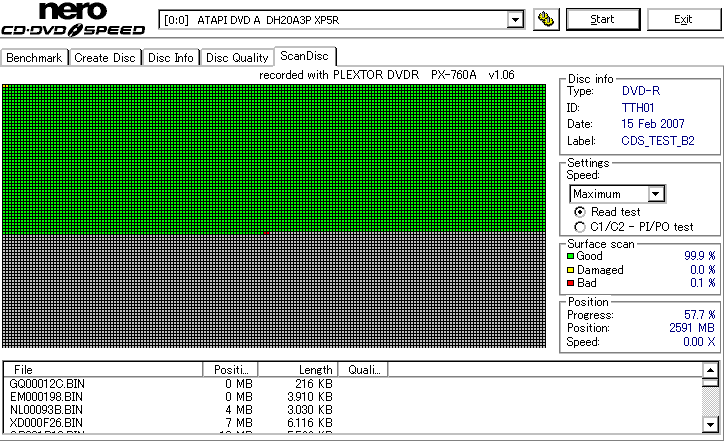Switch to the Benchmark tab
This screenshot has width=724, height=441.
coord(34,58)
